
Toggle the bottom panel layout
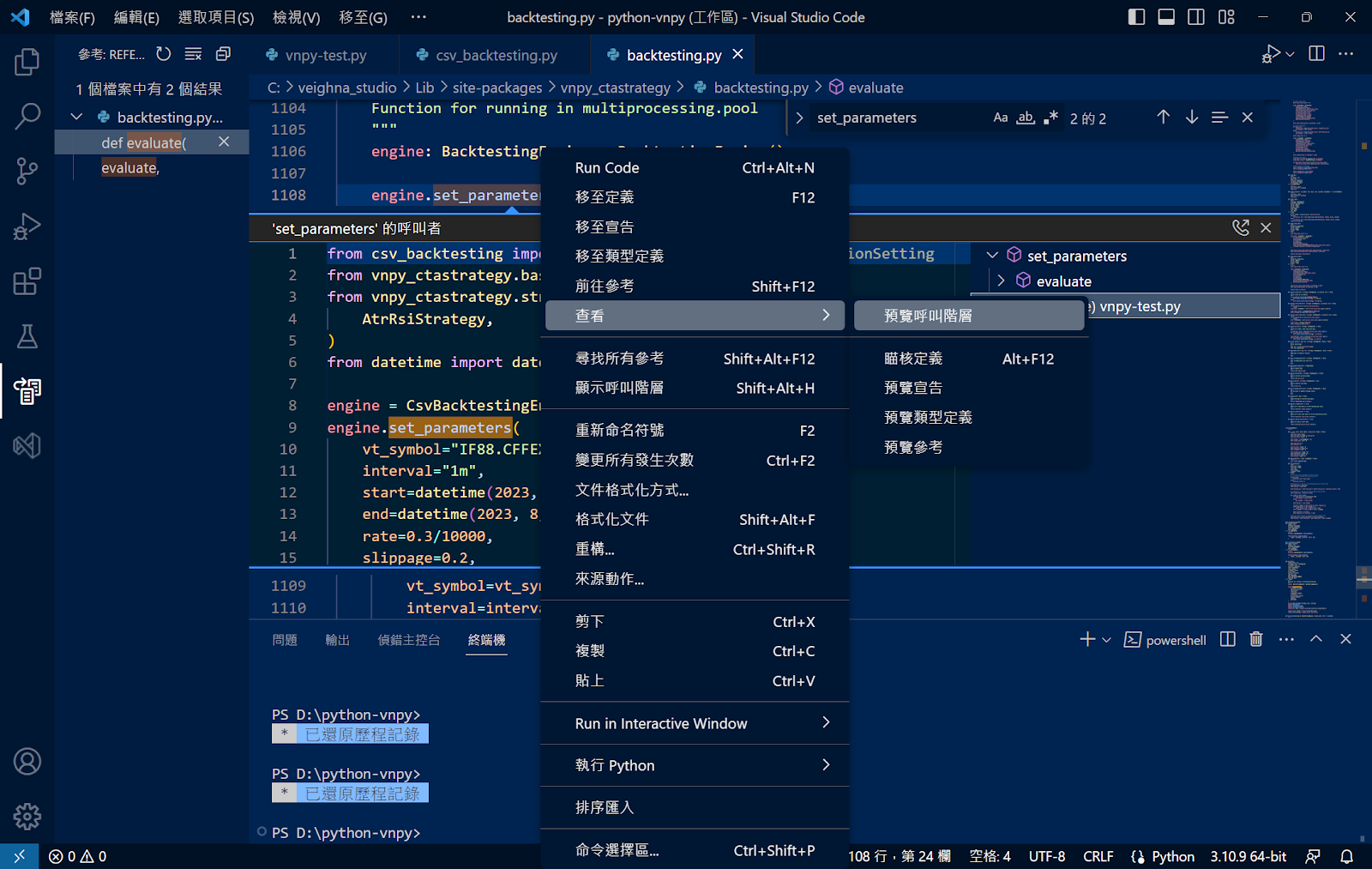tap(1166, 17)
